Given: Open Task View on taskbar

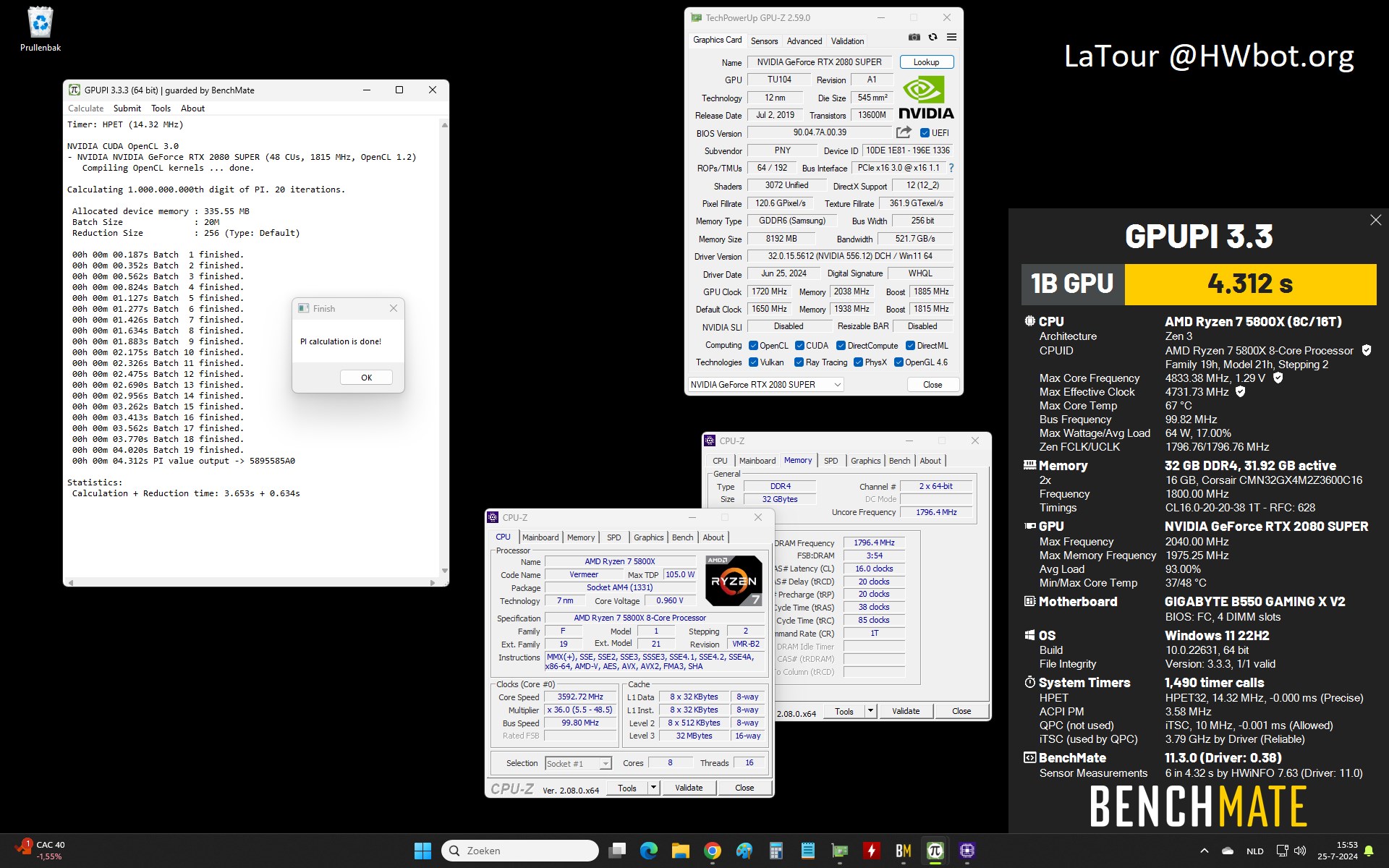Looking at the screenshot, I should click(x=617, y=851).
